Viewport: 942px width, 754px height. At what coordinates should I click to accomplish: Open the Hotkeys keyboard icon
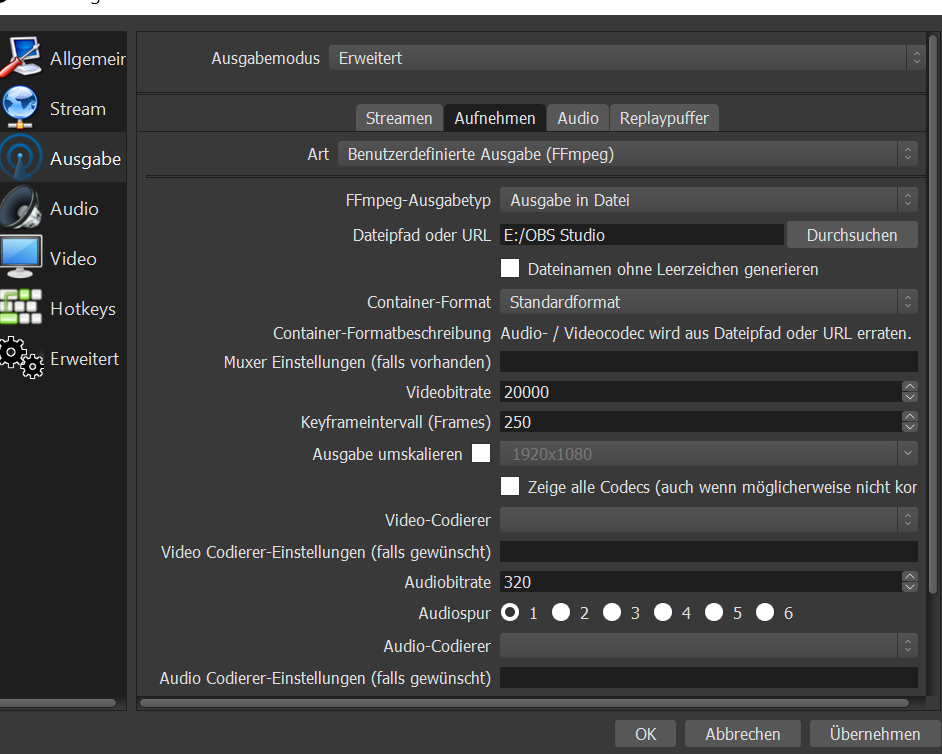tap(22, 308)
